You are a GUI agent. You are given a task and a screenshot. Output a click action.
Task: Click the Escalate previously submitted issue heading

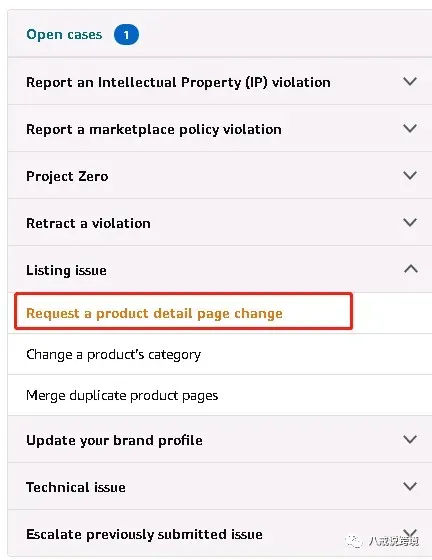coord(144,535)
